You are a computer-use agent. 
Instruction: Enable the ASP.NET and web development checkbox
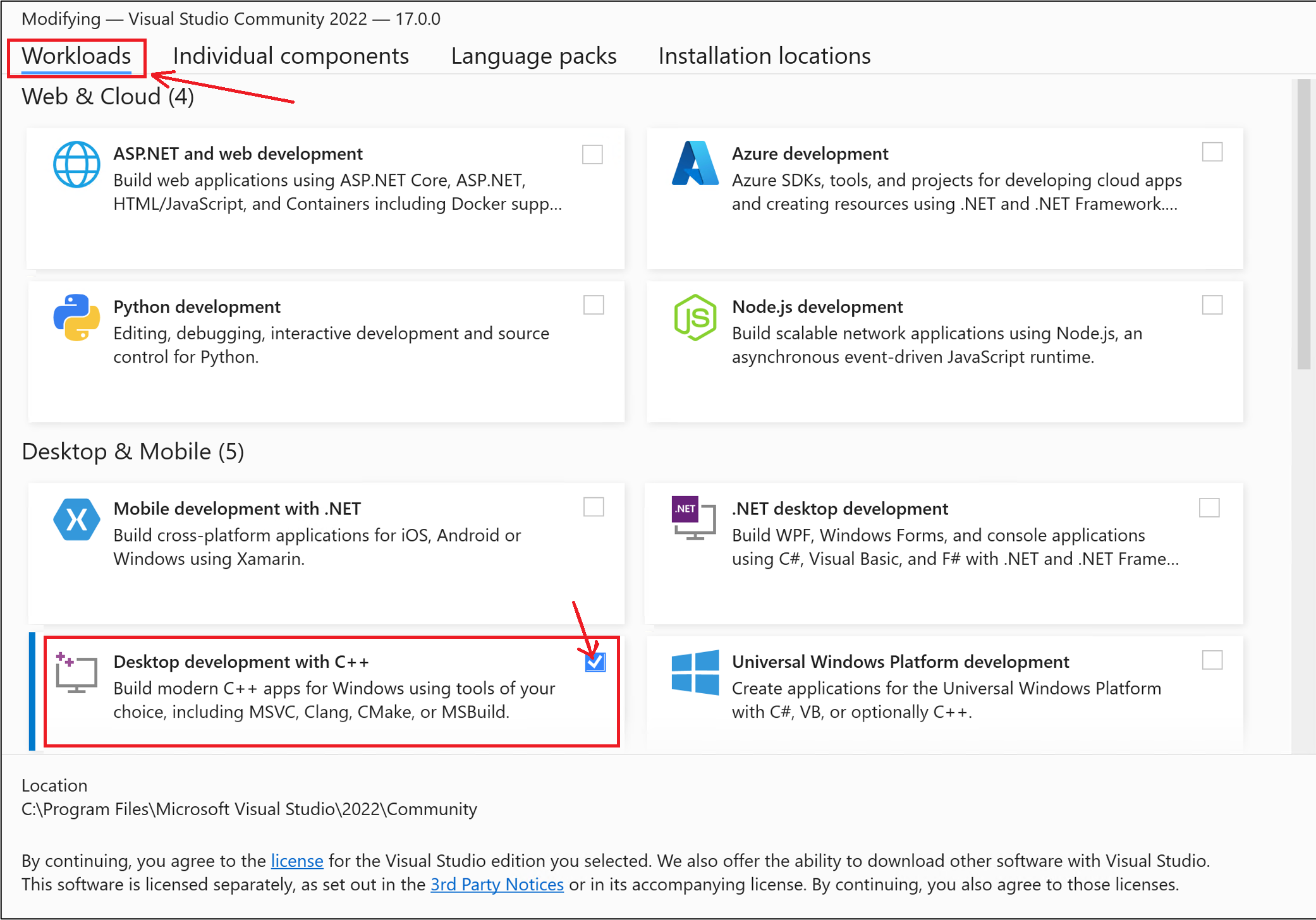(x=592, y=154)
